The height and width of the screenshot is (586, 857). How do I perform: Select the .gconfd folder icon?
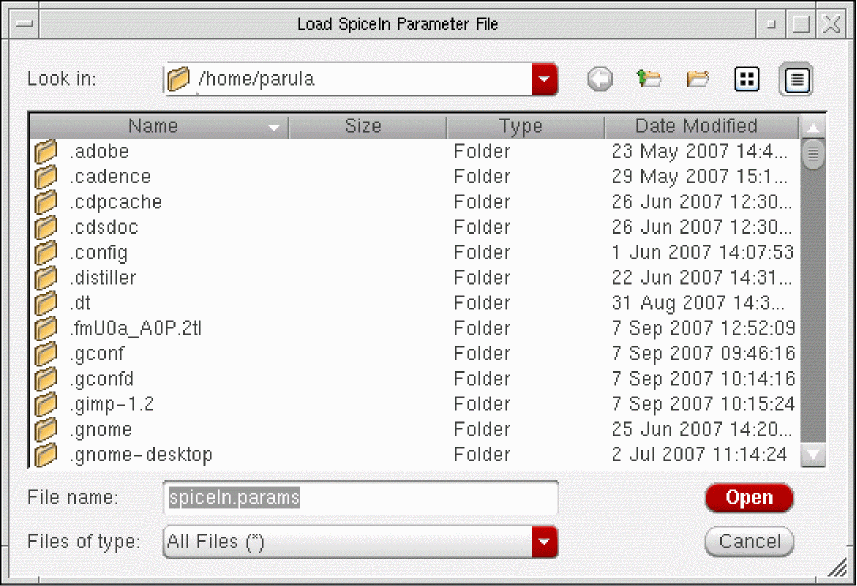[46, 379]
